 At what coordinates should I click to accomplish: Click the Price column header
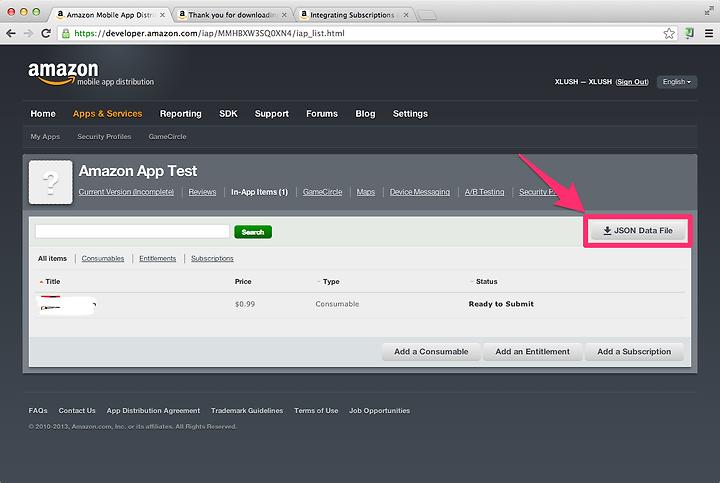[x=243, y=281]
